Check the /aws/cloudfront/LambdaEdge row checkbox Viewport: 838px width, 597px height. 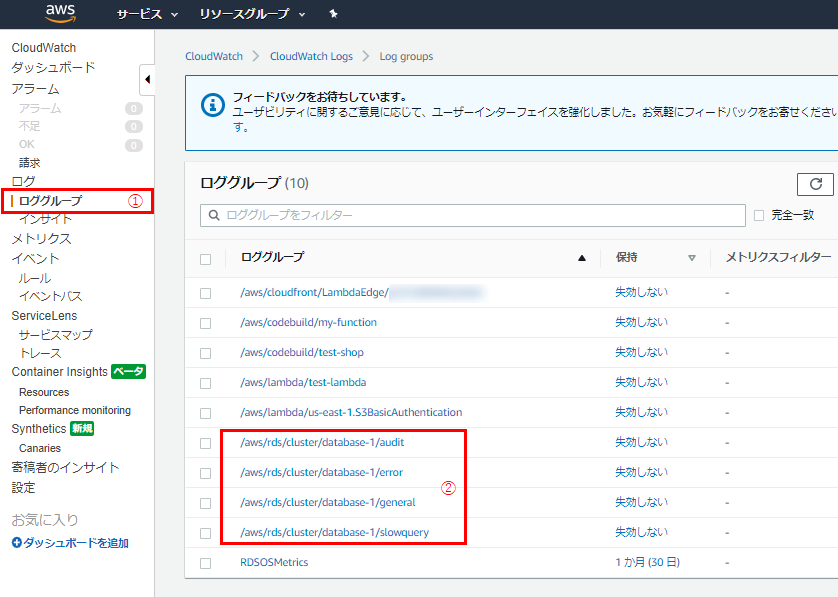click(205, 293)
